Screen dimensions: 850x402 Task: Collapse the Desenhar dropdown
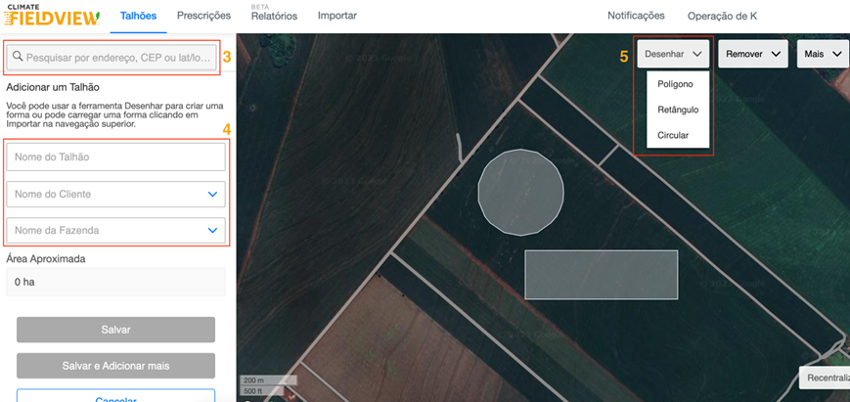coord(673,54)
